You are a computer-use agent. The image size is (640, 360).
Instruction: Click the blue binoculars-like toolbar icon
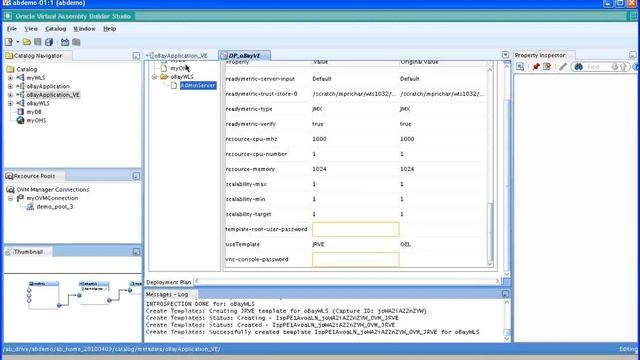click(x=65, y=42)
